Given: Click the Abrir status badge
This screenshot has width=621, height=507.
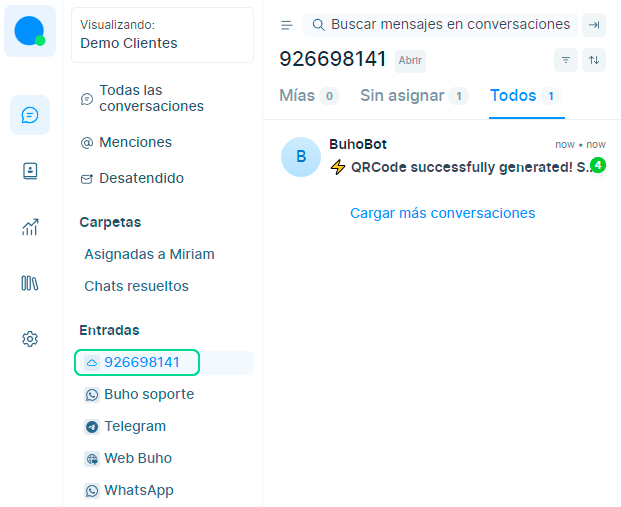Looking at the screenshot, I should coord(410,61).
